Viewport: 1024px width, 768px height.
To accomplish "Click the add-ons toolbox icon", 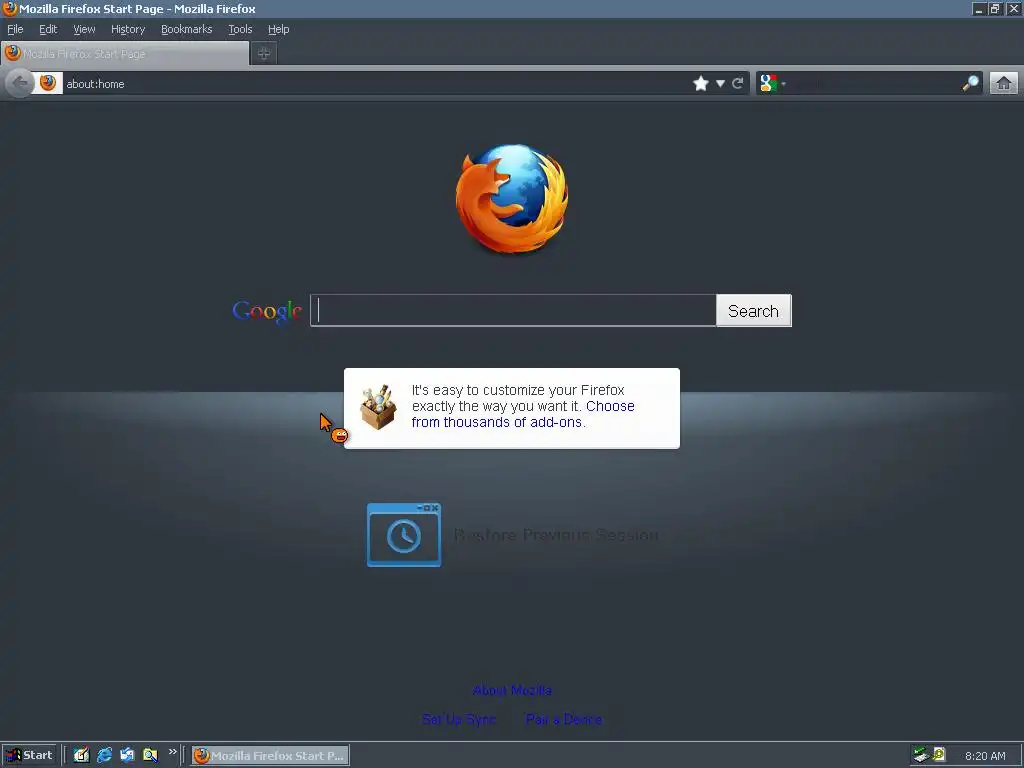I will pos(379,408).
